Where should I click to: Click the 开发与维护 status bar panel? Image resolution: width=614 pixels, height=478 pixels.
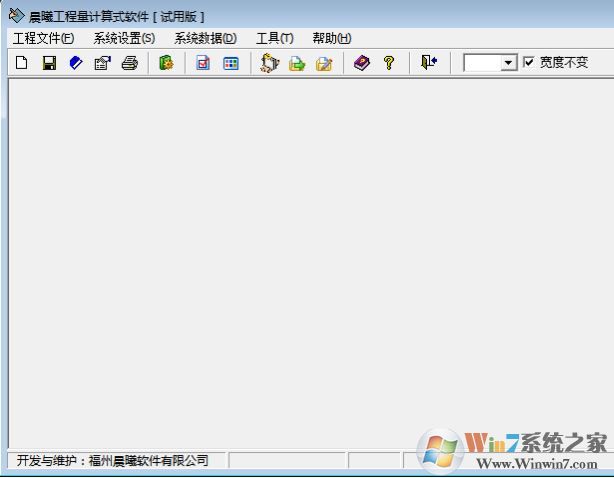[x=115, y=460]
